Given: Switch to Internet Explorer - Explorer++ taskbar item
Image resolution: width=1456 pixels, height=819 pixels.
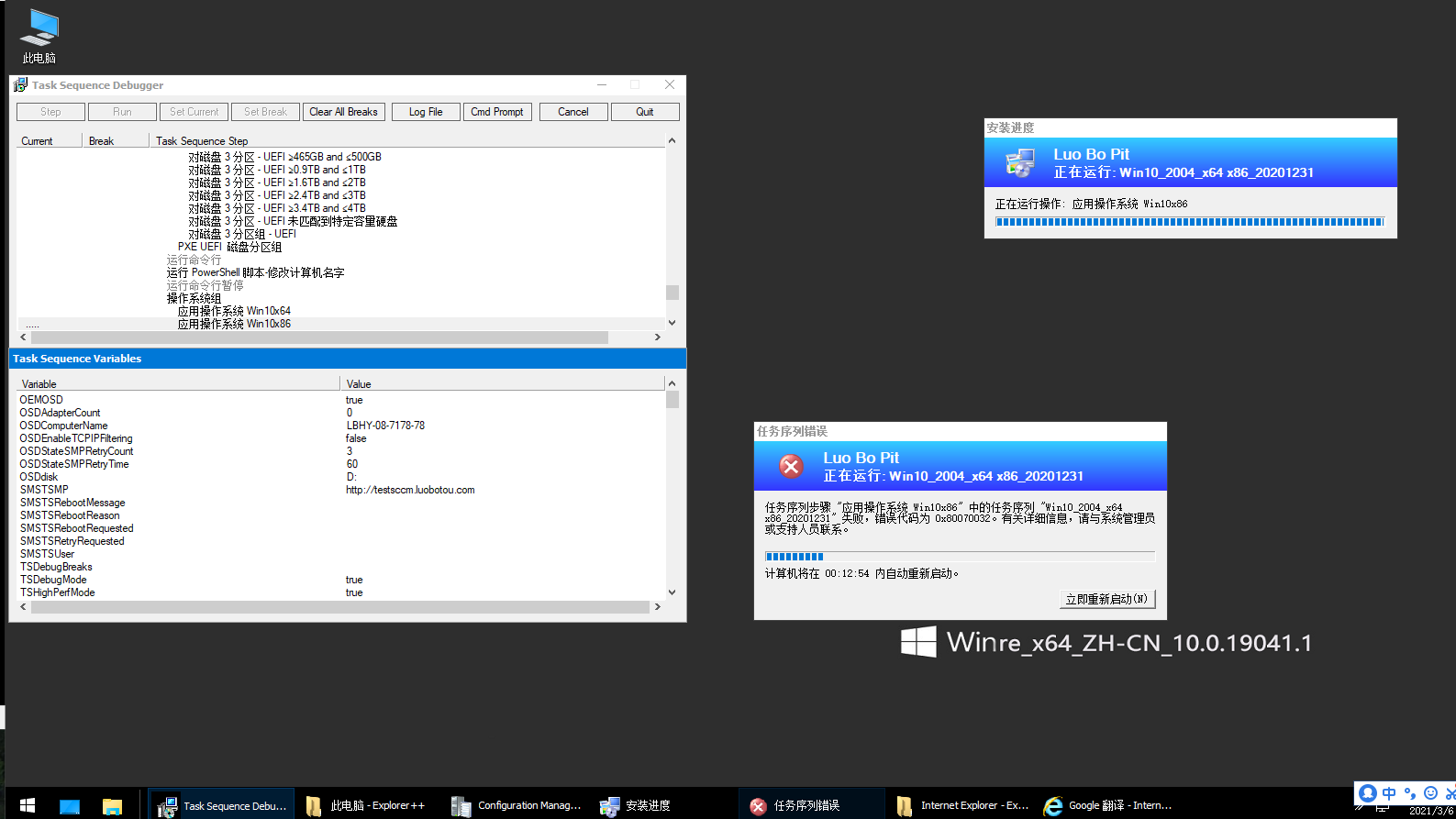Looking at the screenshot, I should [961, 805].
